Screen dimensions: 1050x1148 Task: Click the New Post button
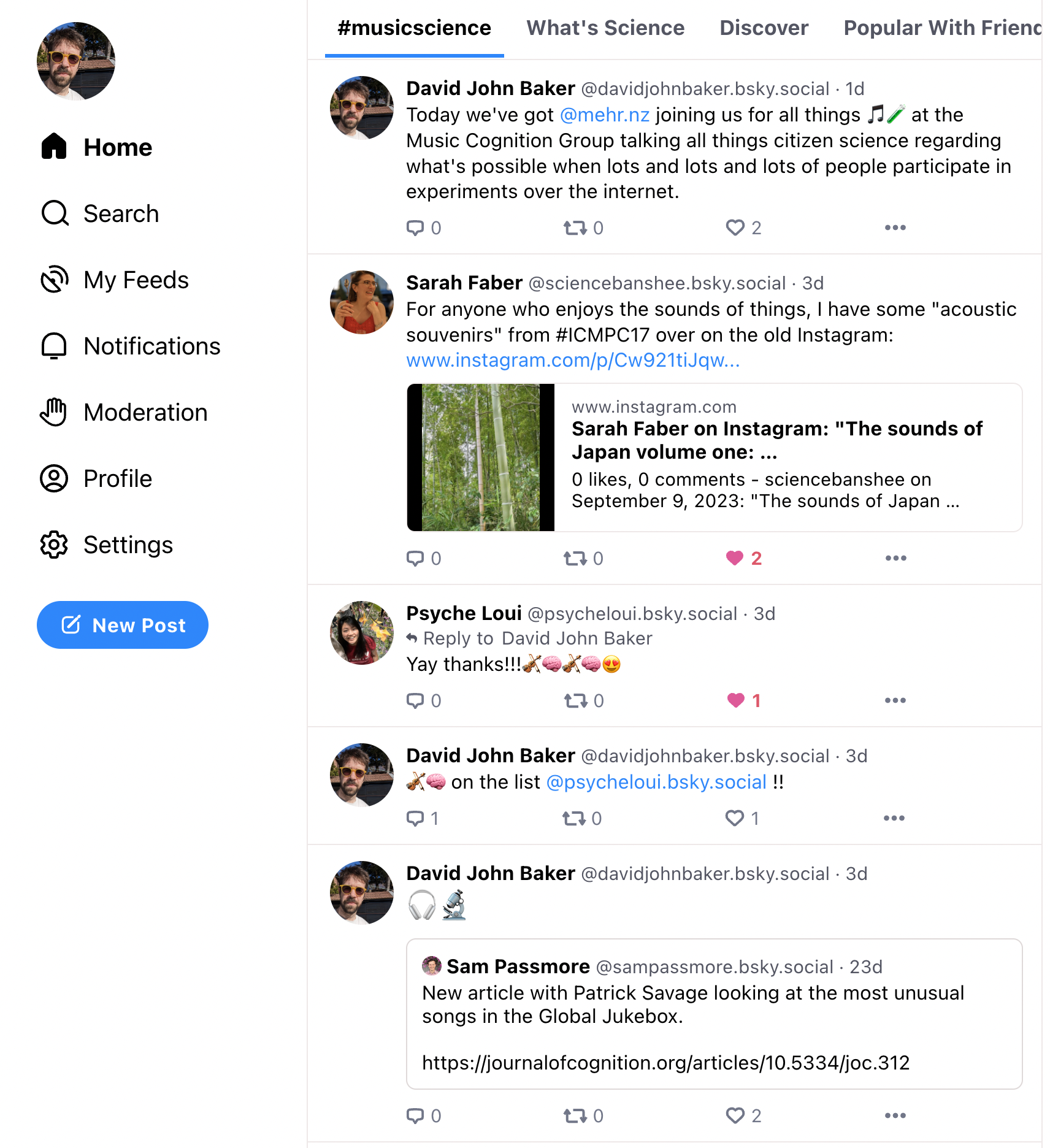tap(123, 625)
